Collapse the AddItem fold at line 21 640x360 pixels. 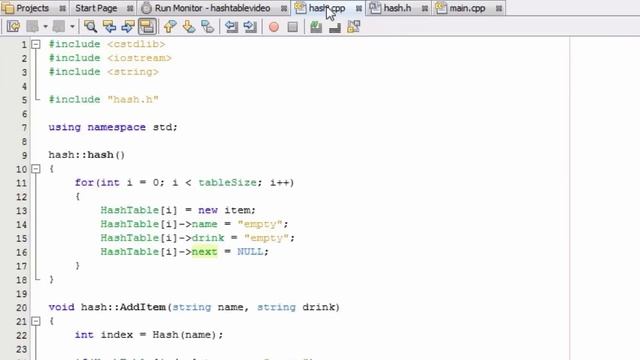pos(36,321)
